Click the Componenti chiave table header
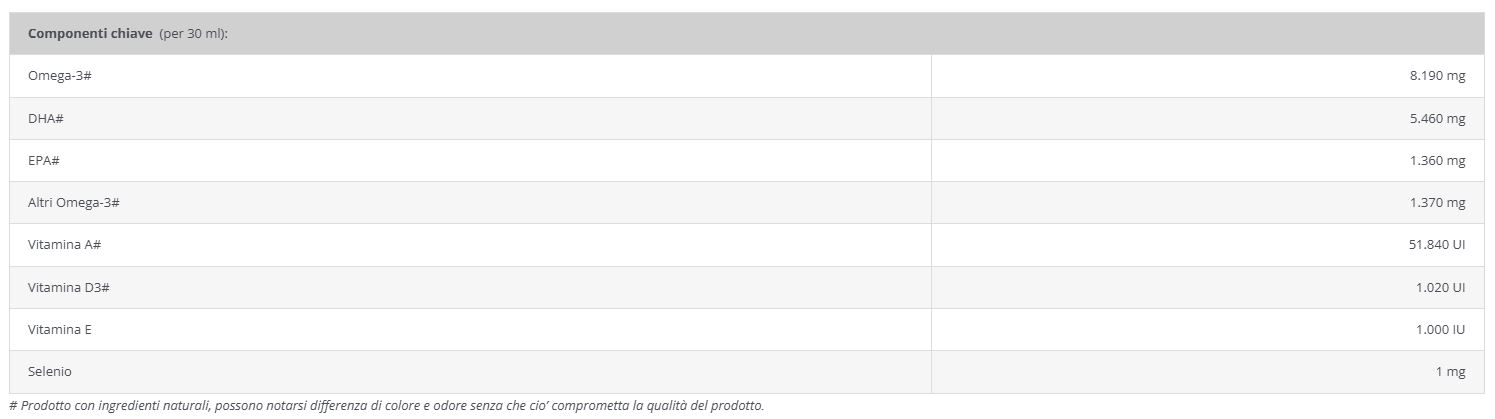The image size is (1495, 419). [x=747, y=34]
